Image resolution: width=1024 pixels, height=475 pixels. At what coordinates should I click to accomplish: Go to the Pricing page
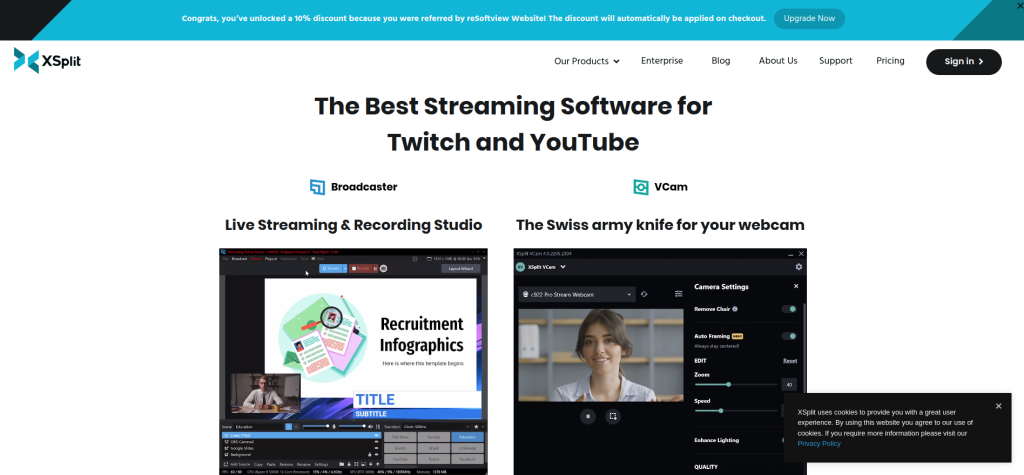point(890,61)
